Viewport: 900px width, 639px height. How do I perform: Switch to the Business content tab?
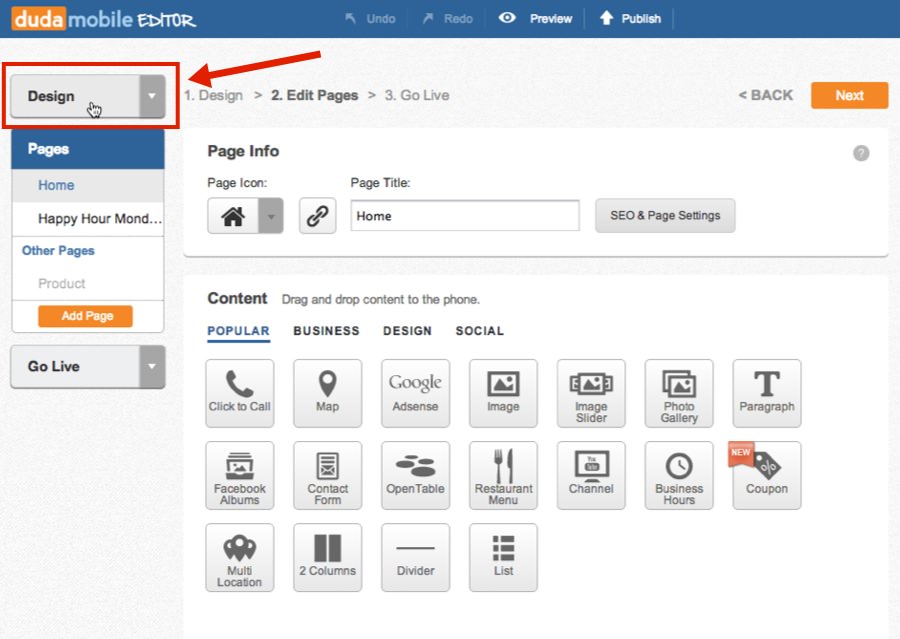(327, 331)
